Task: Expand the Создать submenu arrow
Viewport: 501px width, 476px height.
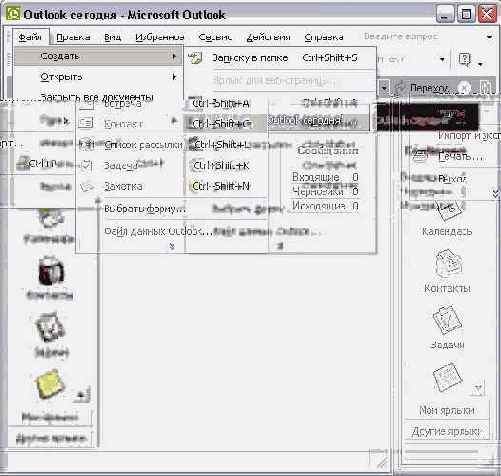Action: pos(174,56)
